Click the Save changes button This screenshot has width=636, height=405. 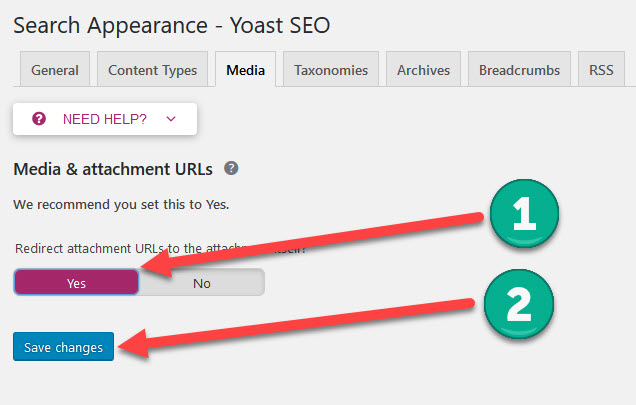(63, 347)
